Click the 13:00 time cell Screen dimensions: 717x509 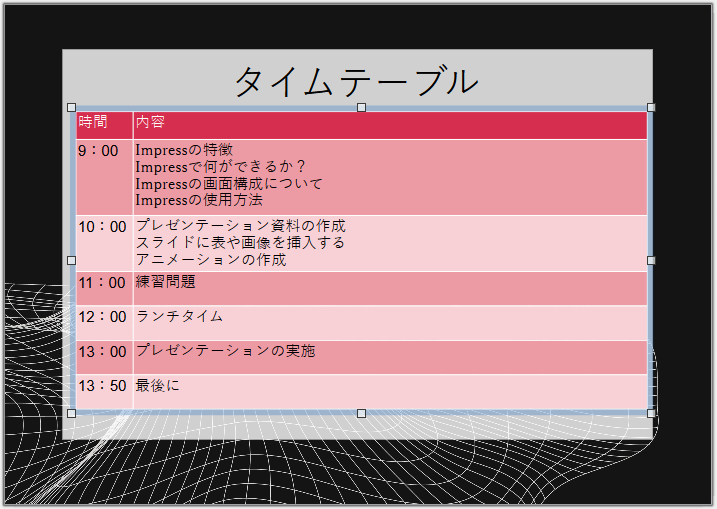pyautogui.click(x=104, y=357)
